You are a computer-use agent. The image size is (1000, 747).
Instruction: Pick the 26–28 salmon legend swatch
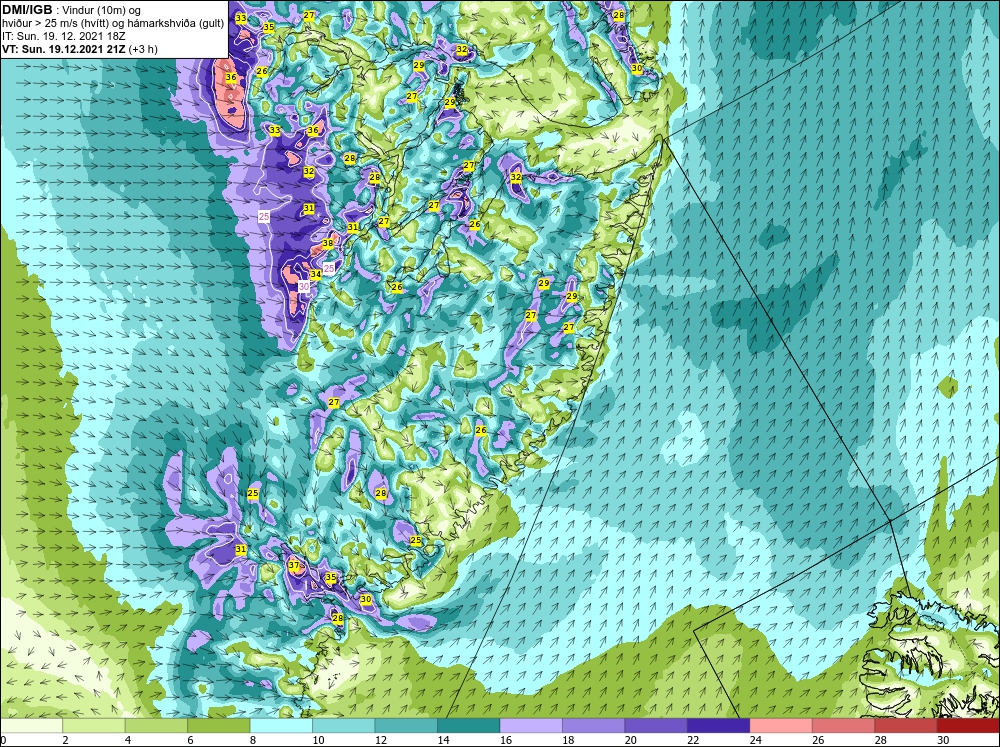point(844,725)
